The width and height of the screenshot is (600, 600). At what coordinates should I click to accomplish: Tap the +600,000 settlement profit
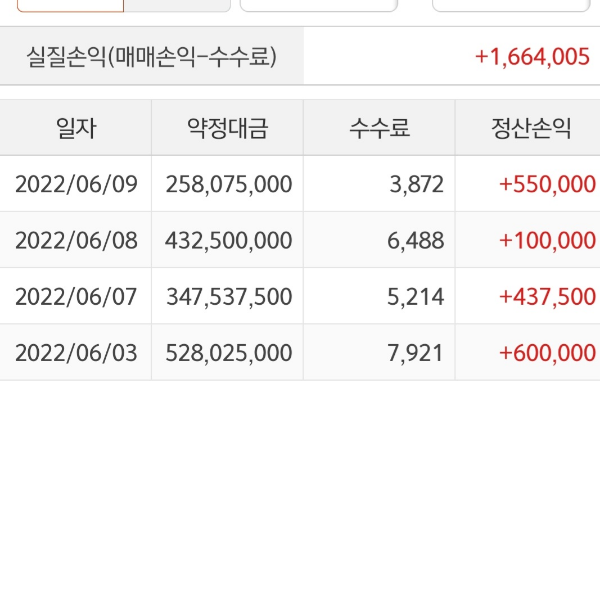(x=546, y=352)
